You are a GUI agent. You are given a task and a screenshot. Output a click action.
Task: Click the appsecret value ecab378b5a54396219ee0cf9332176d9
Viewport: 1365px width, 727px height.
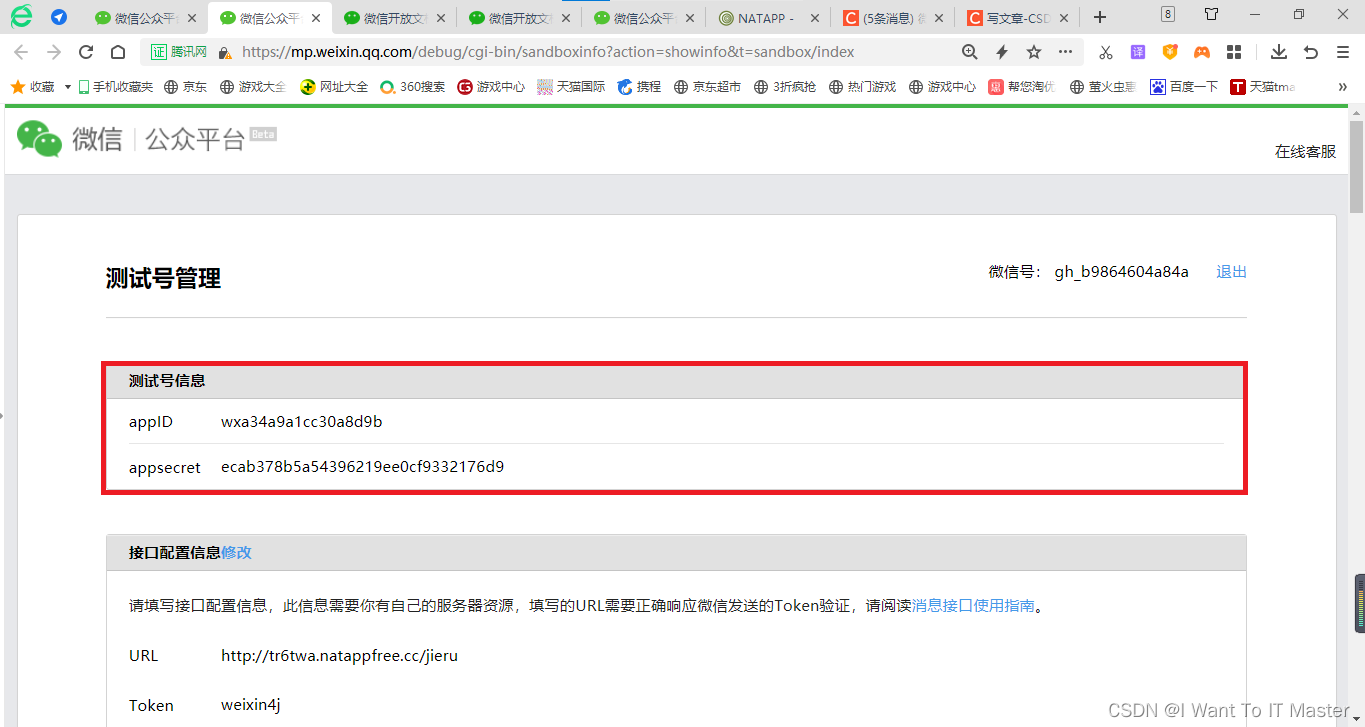(x=362, y=467)
